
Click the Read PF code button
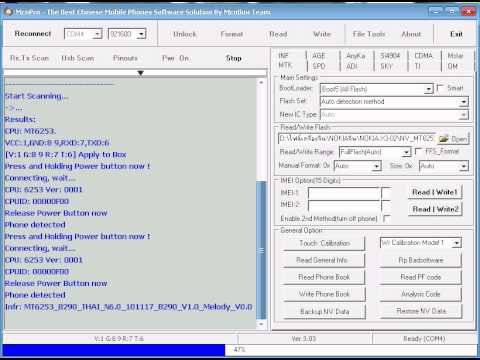421,277
